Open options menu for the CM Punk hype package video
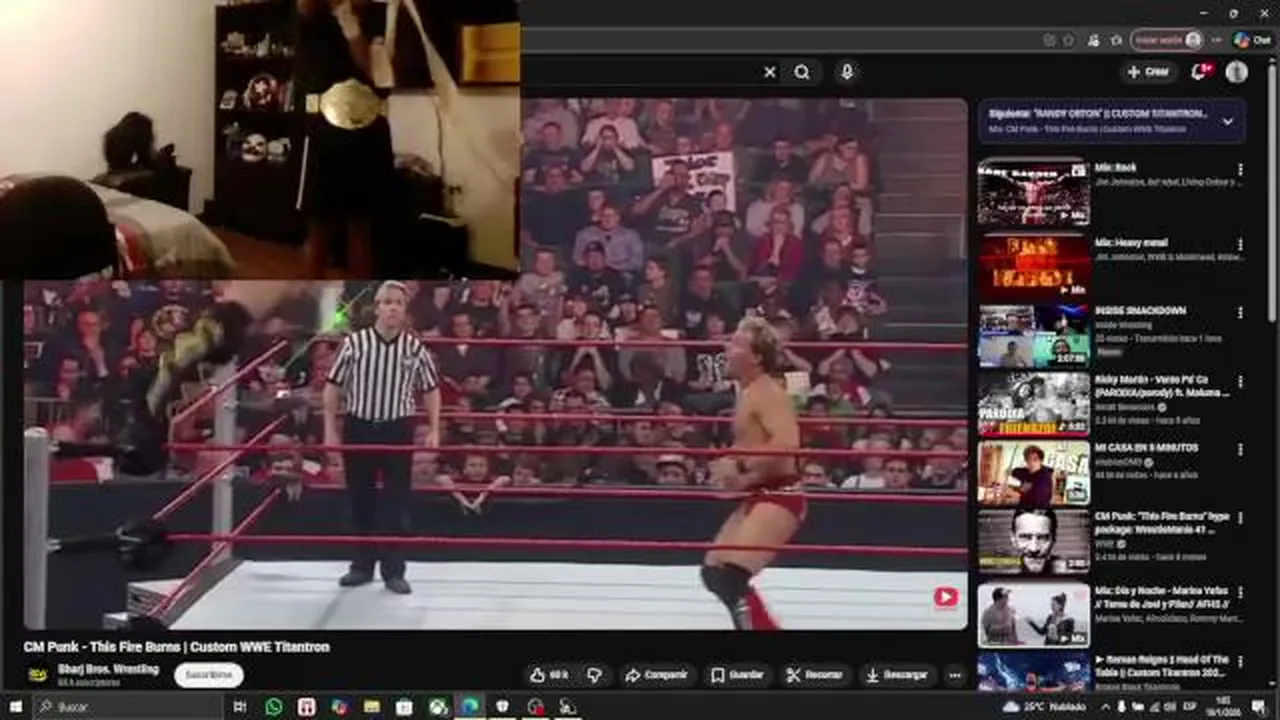 tap(1240, 520)
